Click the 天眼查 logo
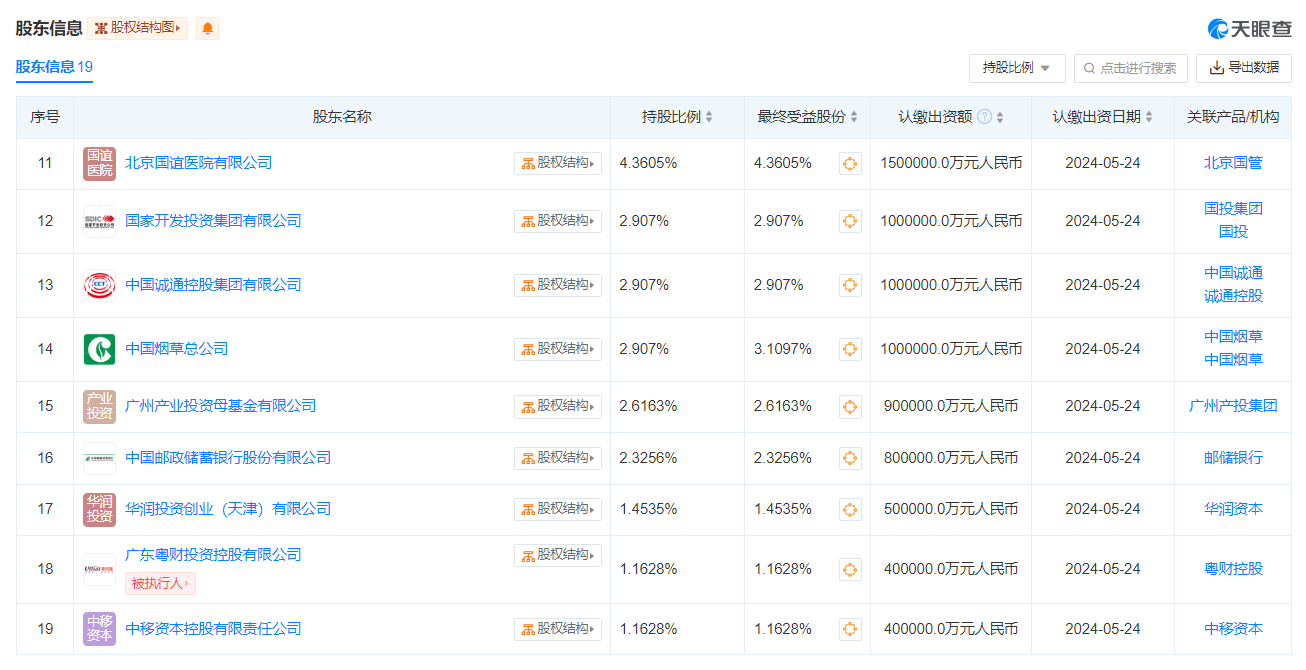Image resolution: width=1306 pixels, height=670 pixels. pos(1249,29)
